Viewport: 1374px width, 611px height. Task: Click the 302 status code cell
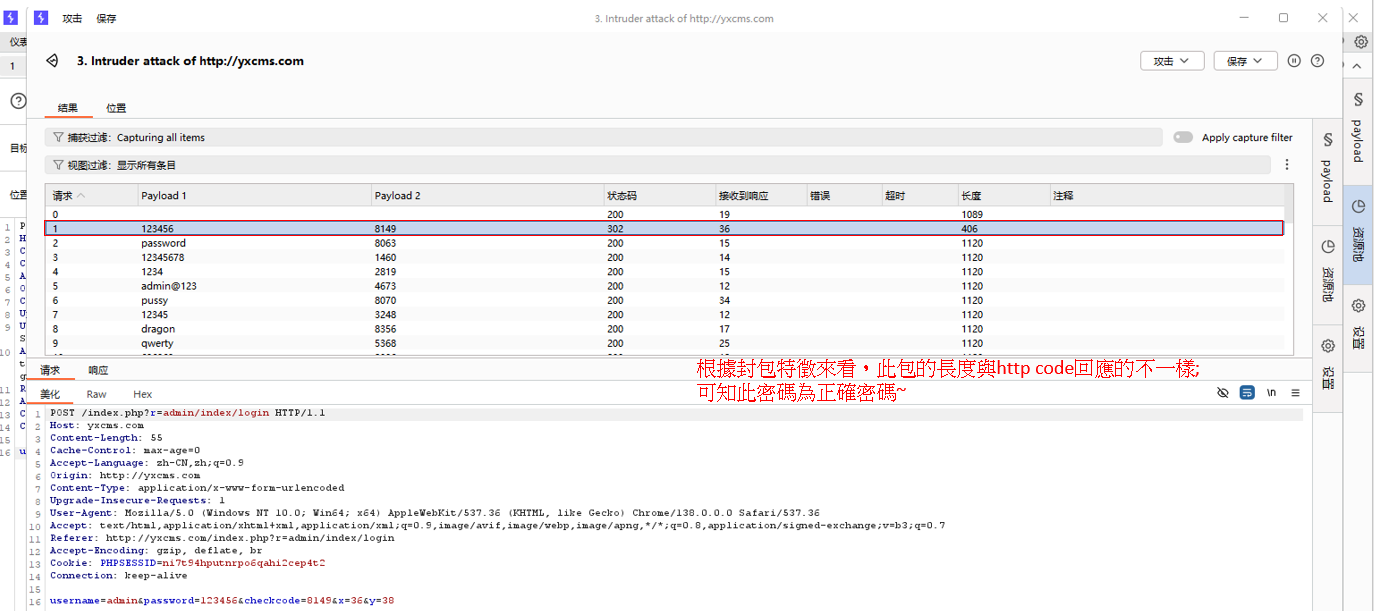coord(615,229)
